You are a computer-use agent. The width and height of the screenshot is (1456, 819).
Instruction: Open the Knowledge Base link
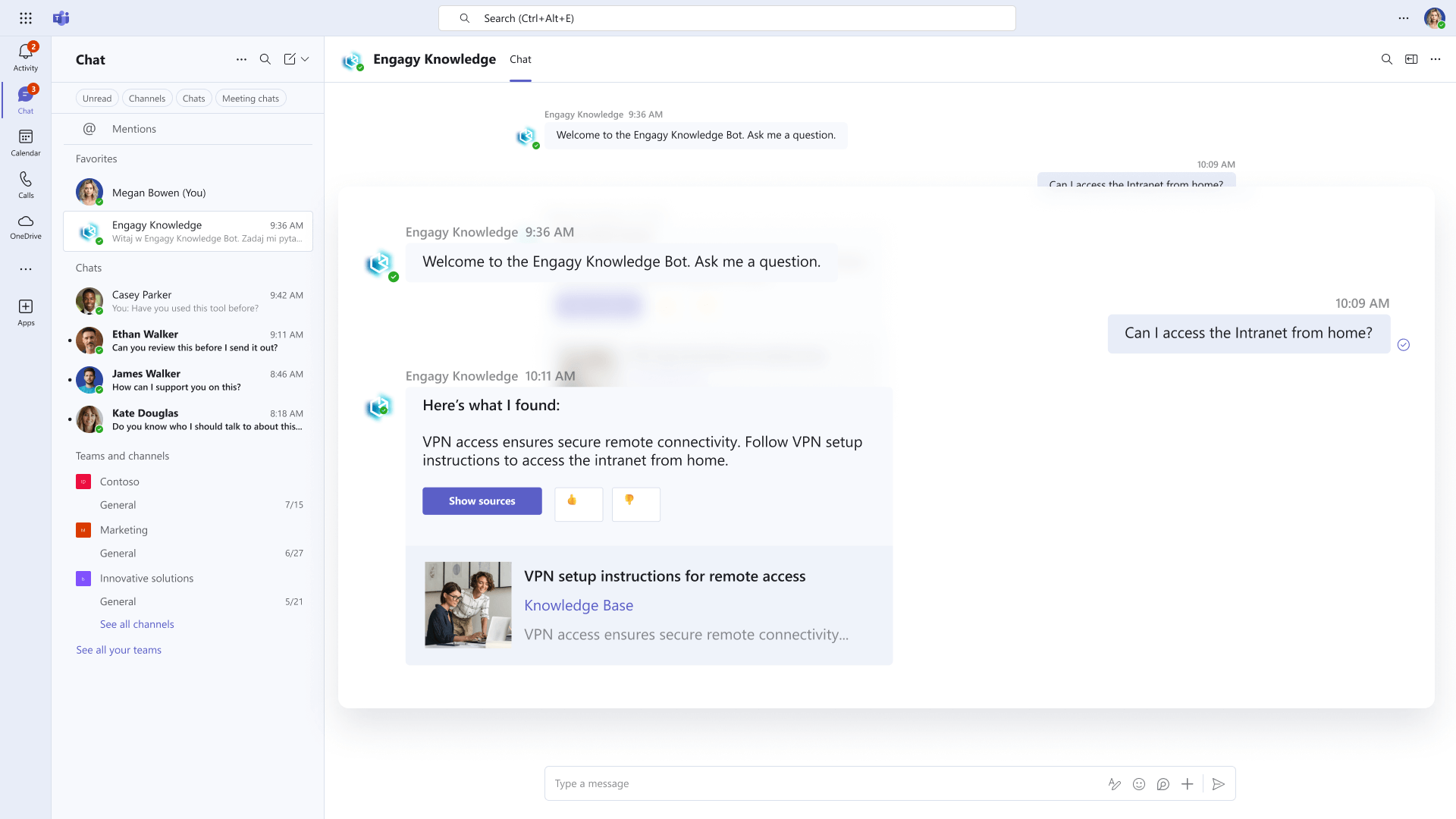coord(578,605)
